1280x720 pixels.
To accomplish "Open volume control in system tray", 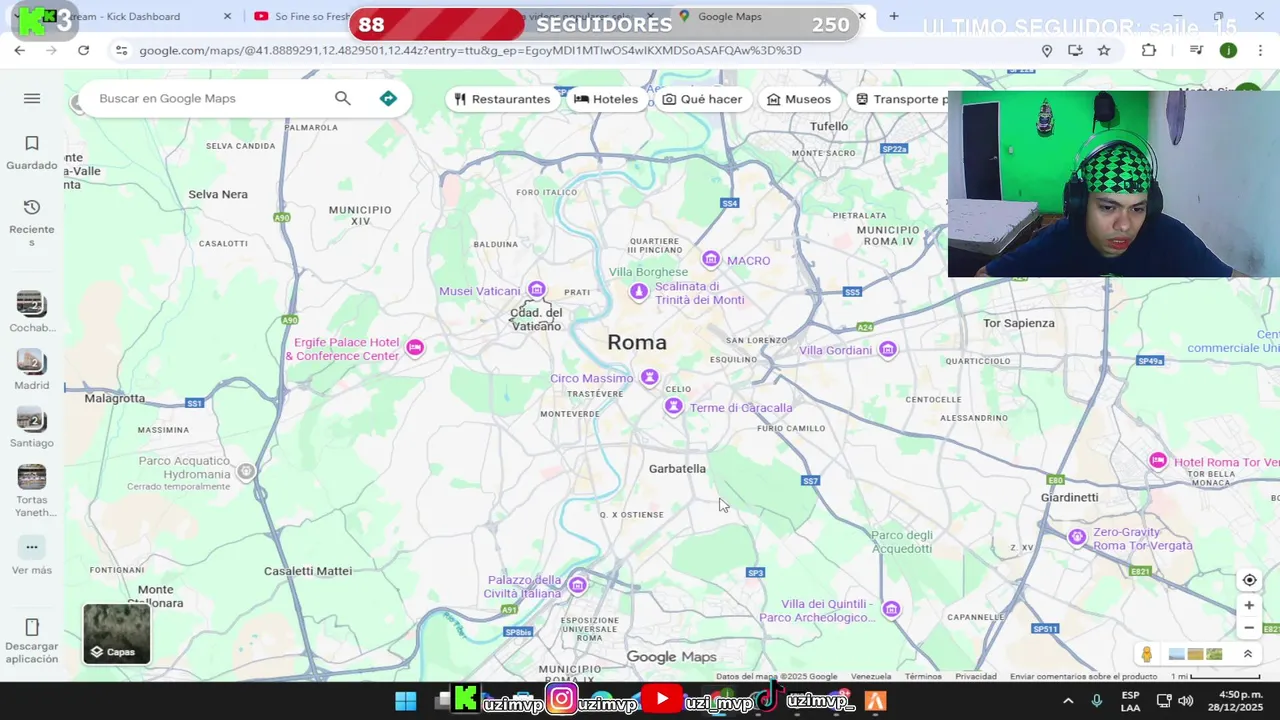I will point(1185,701).
